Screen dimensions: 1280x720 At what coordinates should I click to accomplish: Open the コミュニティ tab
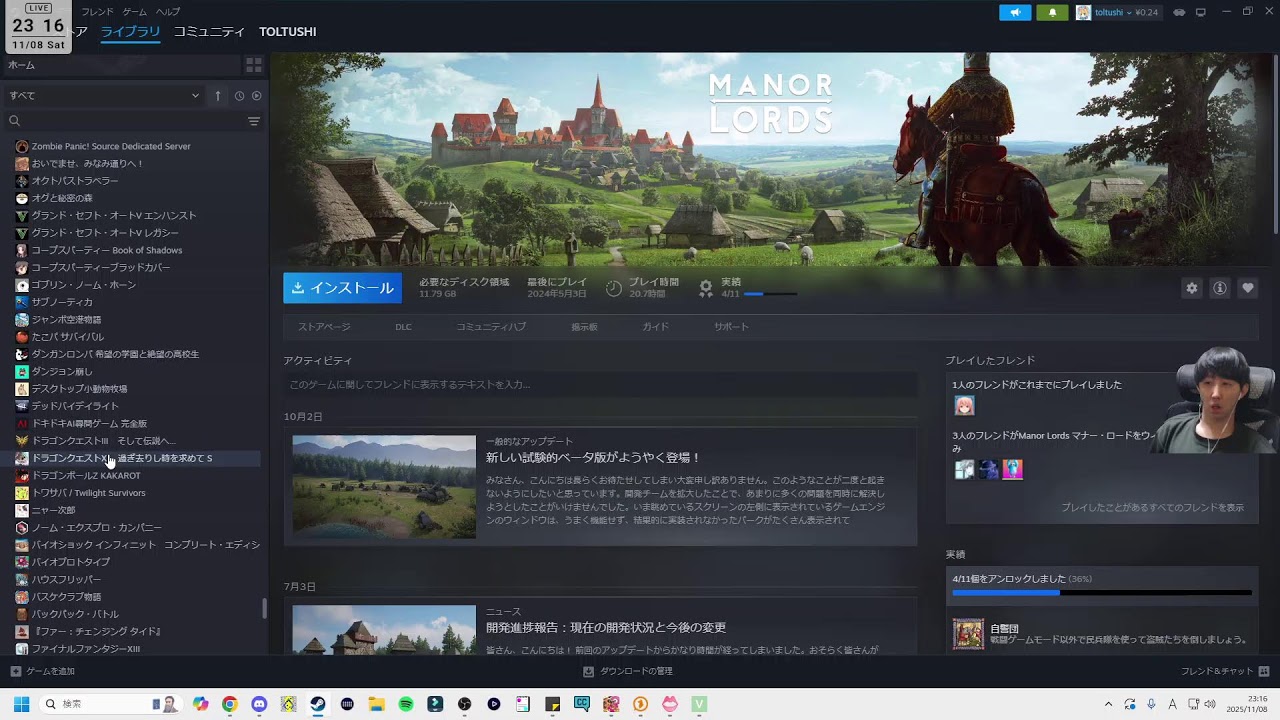pyautogui.click(x=209, y=32)
